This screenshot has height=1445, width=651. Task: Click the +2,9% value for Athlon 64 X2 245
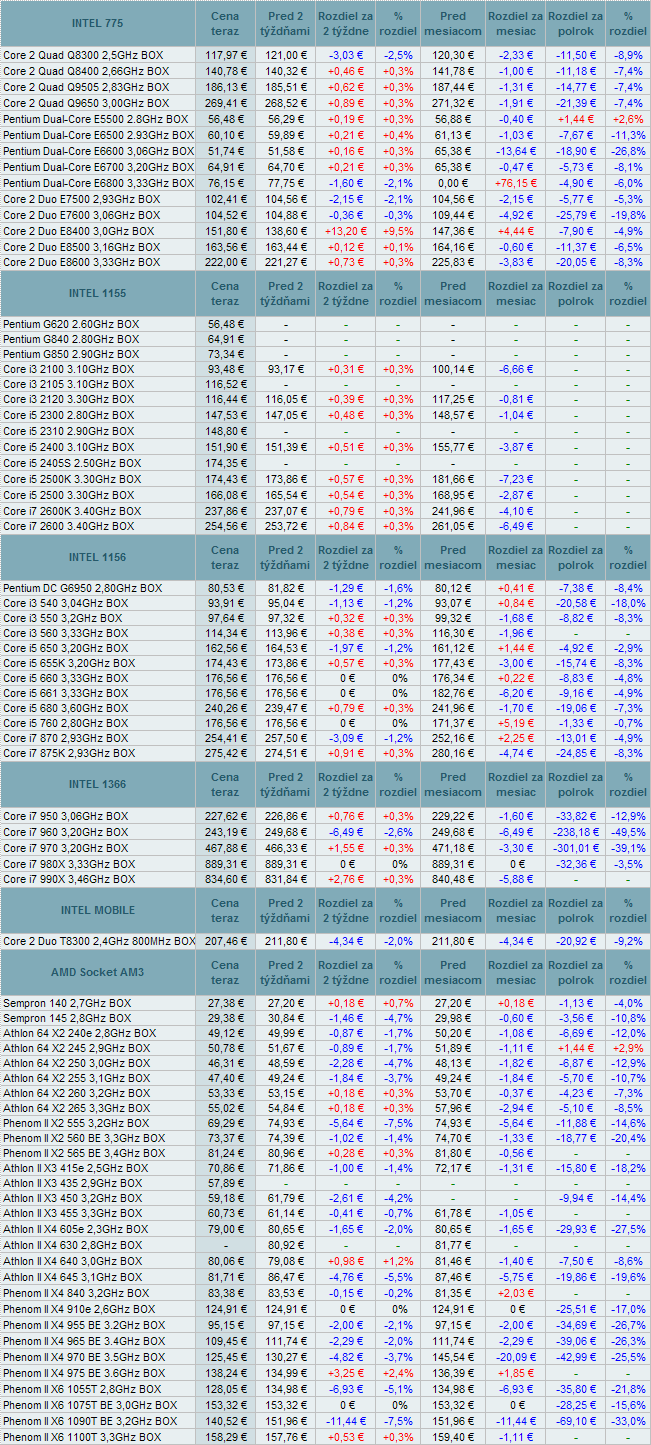(627, 1048)
